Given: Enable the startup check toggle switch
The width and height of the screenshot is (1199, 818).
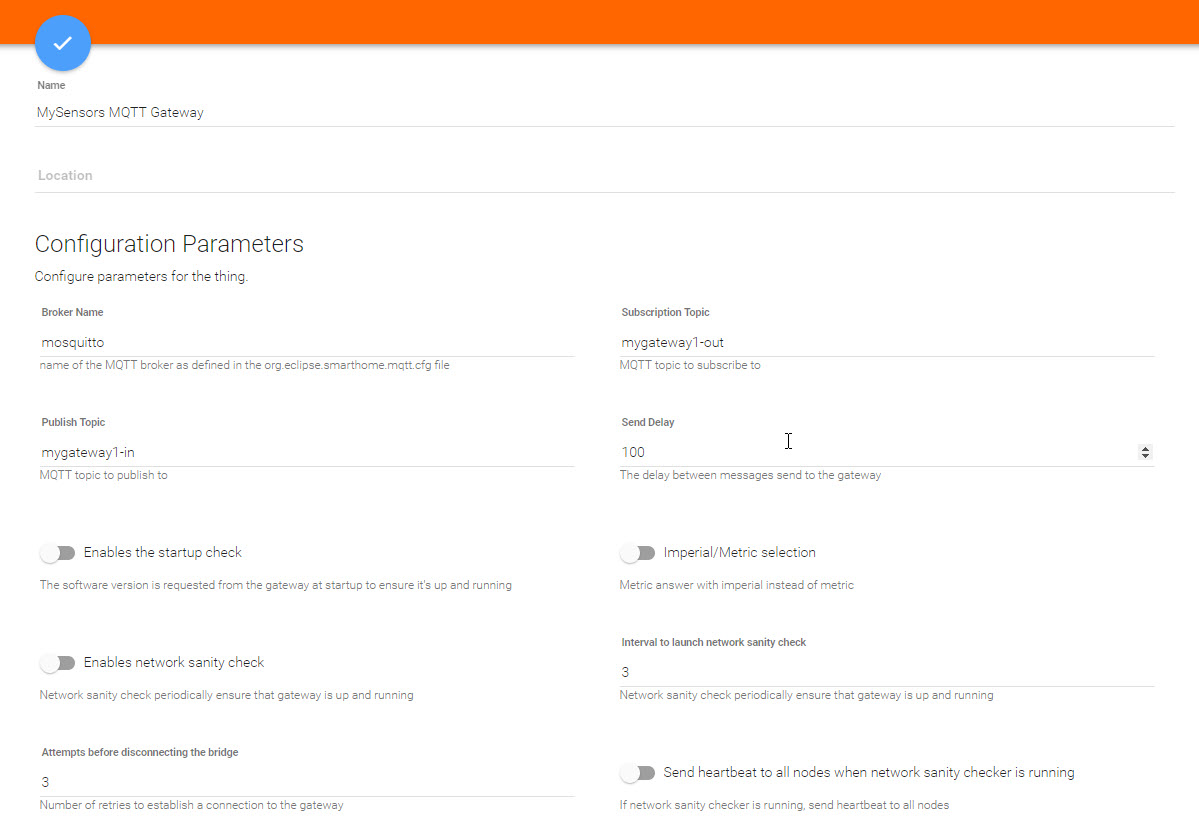Looking at the screenshot, I should click(x=58, y=553).
